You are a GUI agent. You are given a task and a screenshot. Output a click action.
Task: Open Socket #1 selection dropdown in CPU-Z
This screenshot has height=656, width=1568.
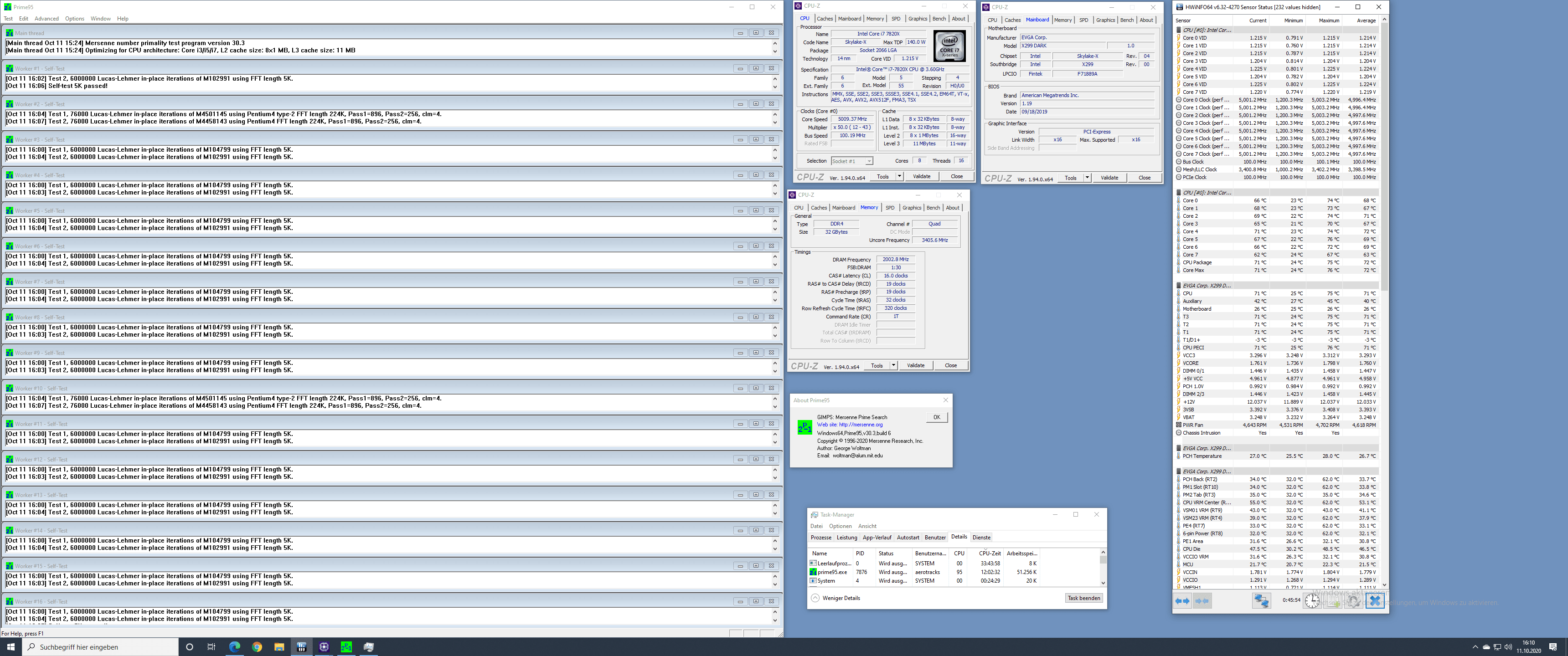869,161
